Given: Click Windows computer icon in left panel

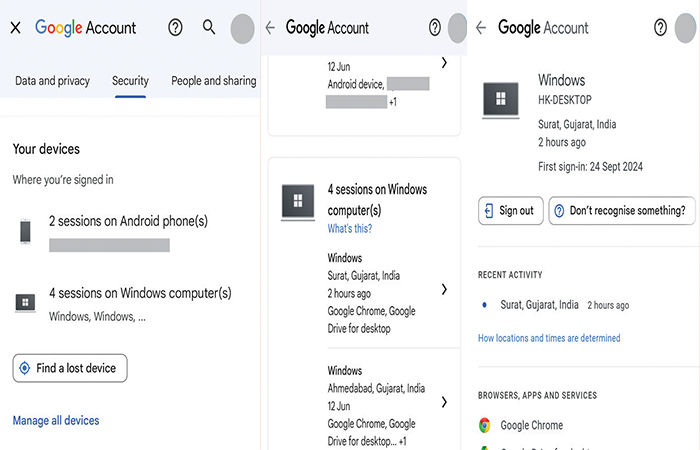Looking at the screenshot, I should (x=25, y=303).
